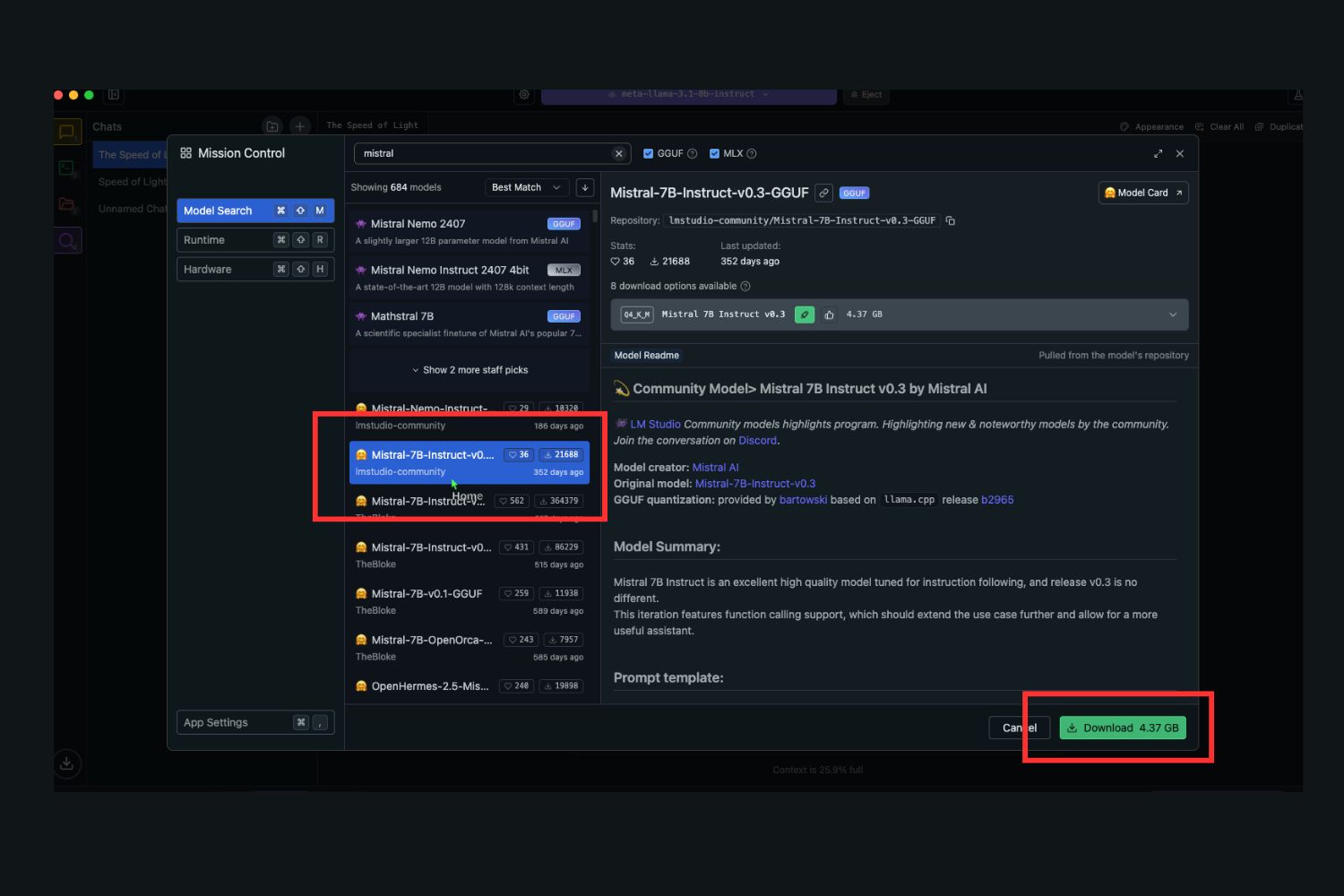
Task: Toggle the GGUF format checkbox
Action: tap(649, 153)
